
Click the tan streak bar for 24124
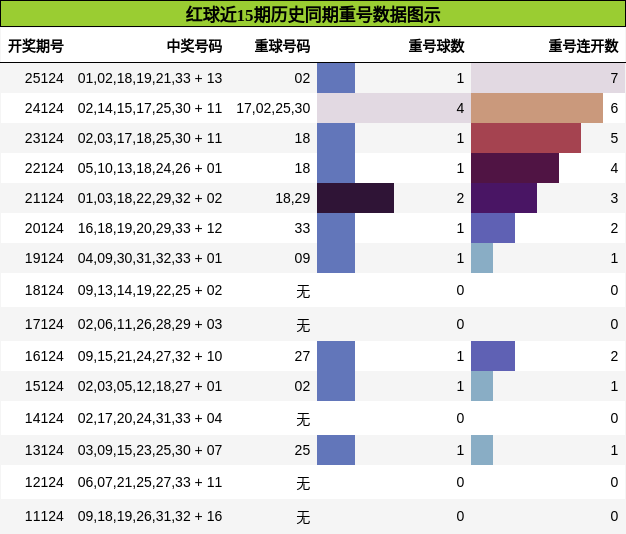[537, 108]
